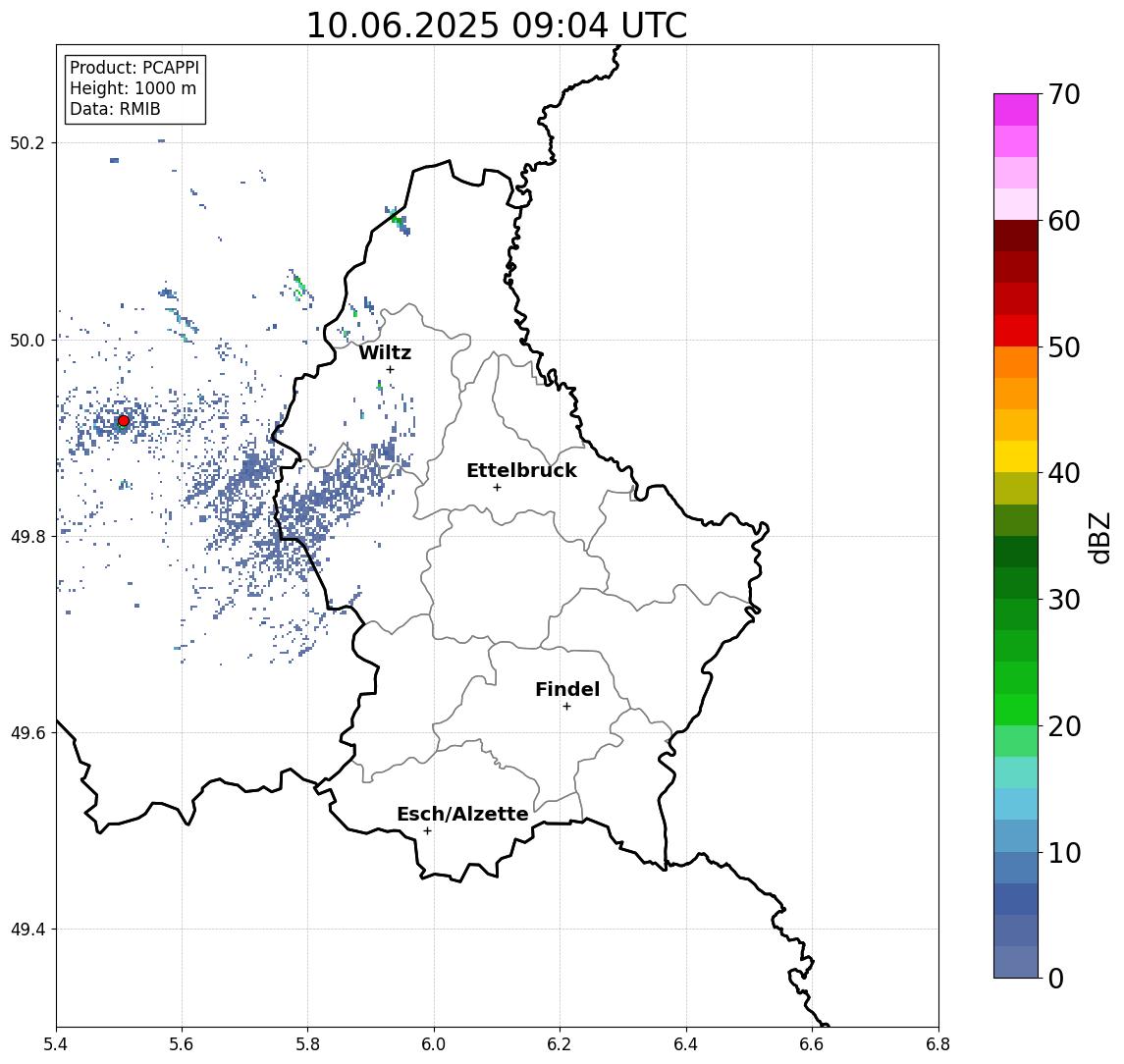Click the longitude axis label 6.8
1124x1064 pixels.
(938, 1044)
